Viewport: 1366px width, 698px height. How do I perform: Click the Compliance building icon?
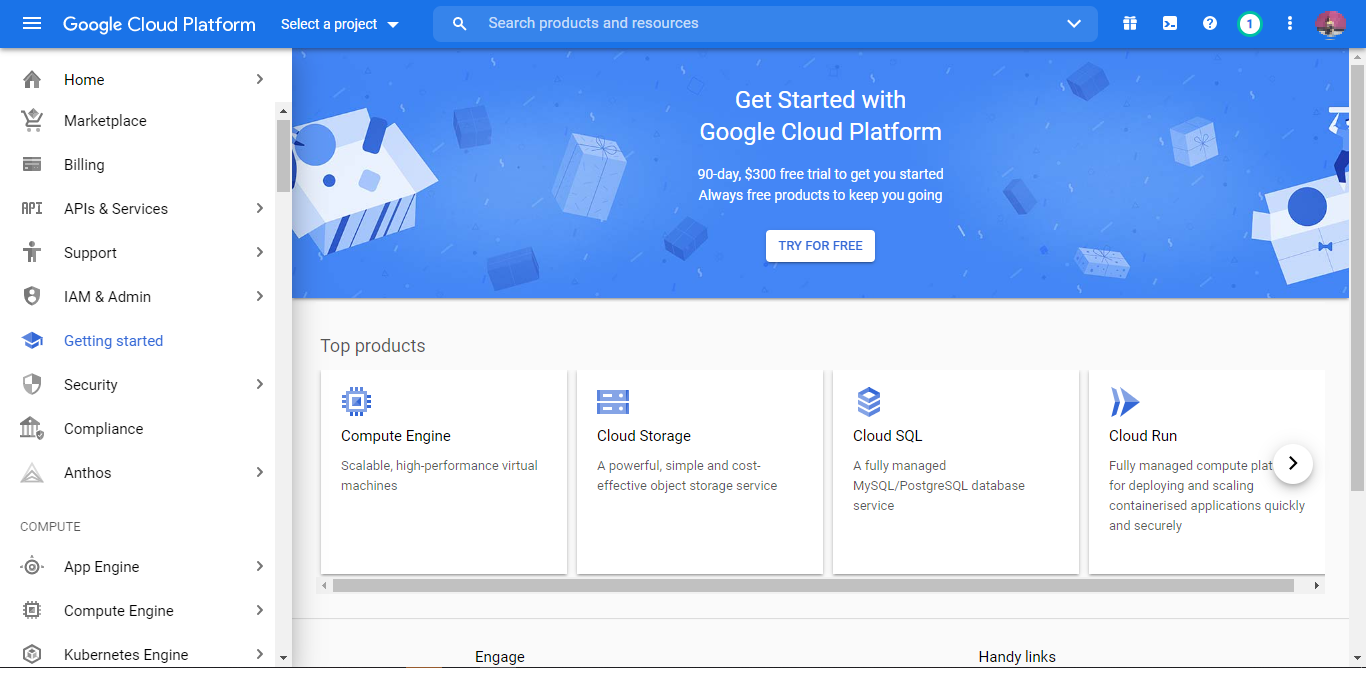click(32, 429)
